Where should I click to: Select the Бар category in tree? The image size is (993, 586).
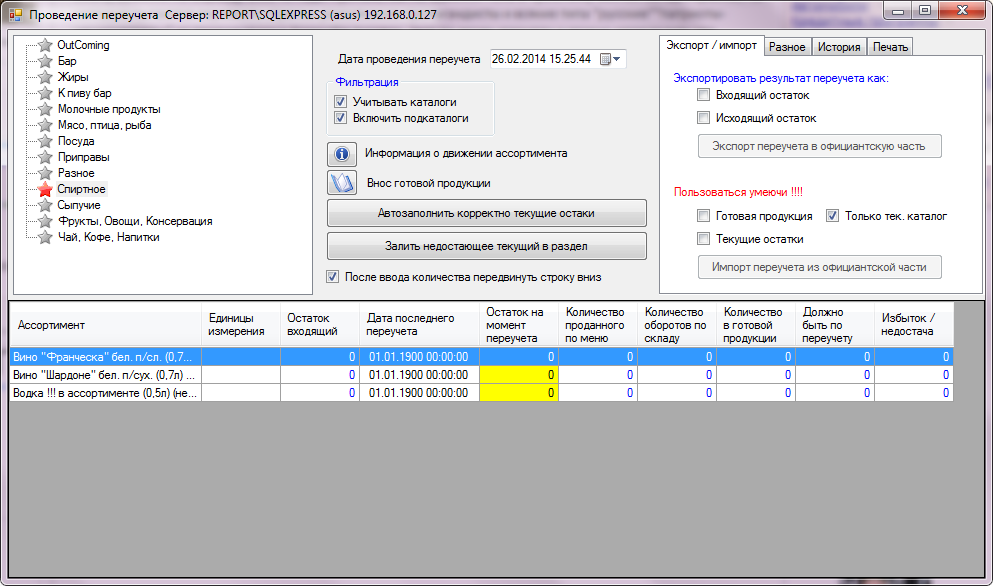(x=66, y=61)
